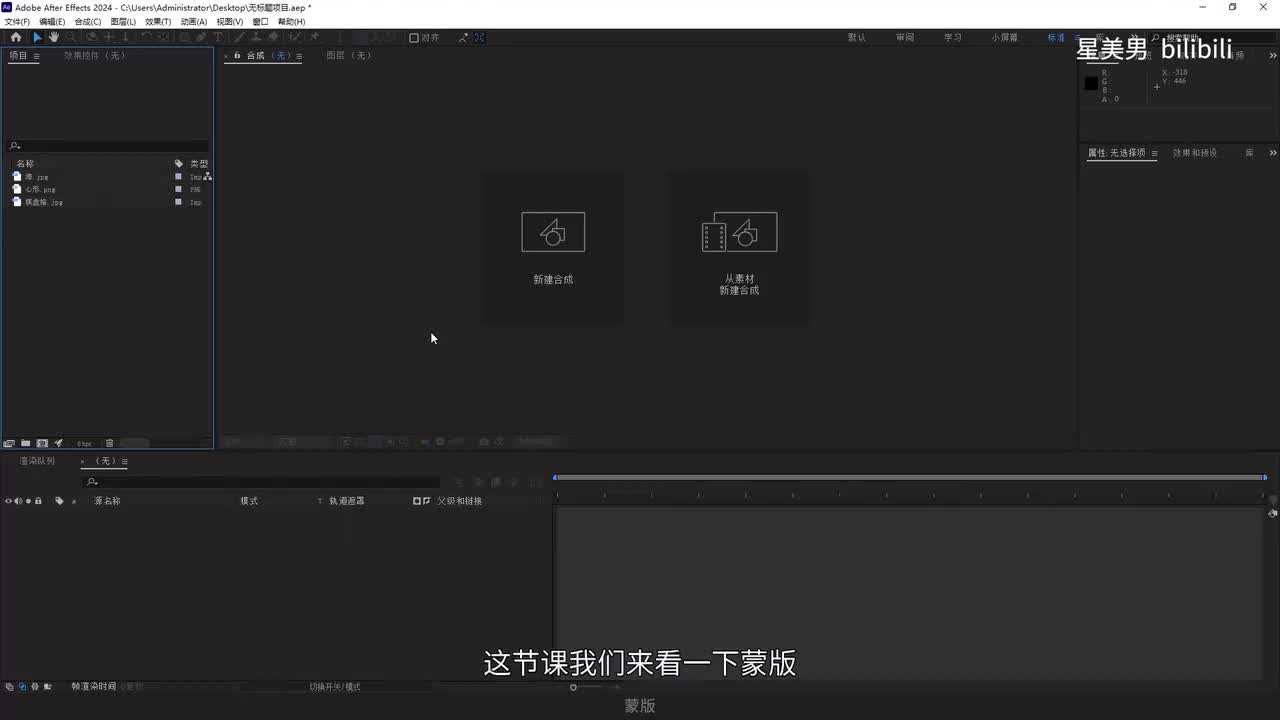
Task: Click the new folder icon in Project panel
Action: (x=25, y=443)
